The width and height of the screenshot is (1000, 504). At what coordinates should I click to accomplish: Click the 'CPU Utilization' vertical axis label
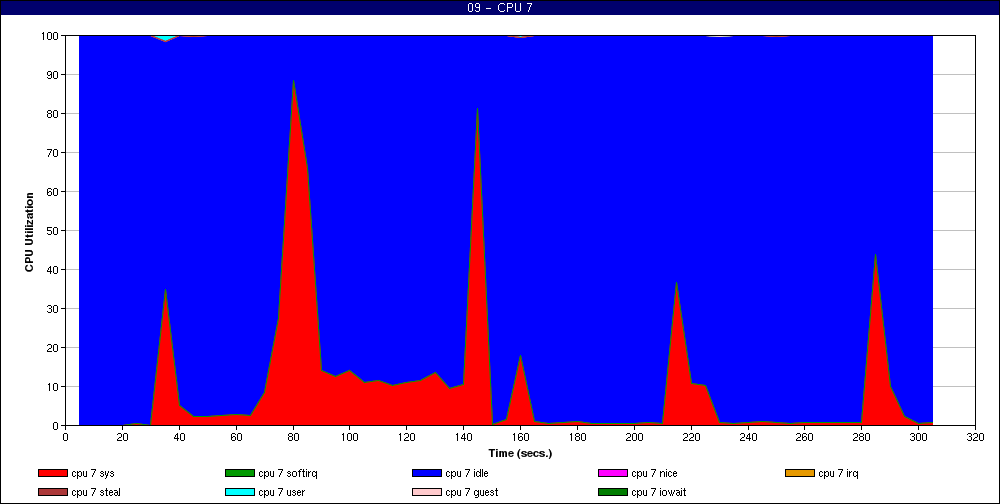(29, 232)
